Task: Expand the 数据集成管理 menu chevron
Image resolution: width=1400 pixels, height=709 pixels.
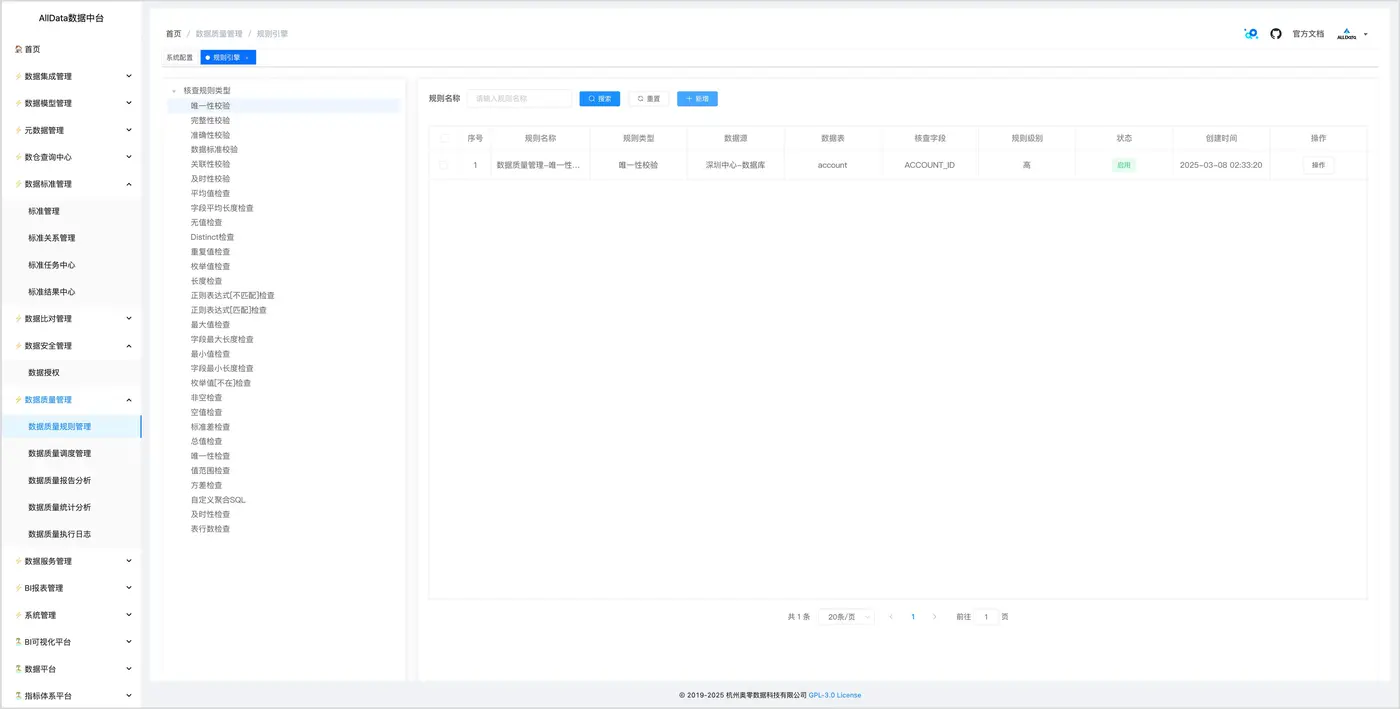Action: pyautogui.click(x=128, y=76)
